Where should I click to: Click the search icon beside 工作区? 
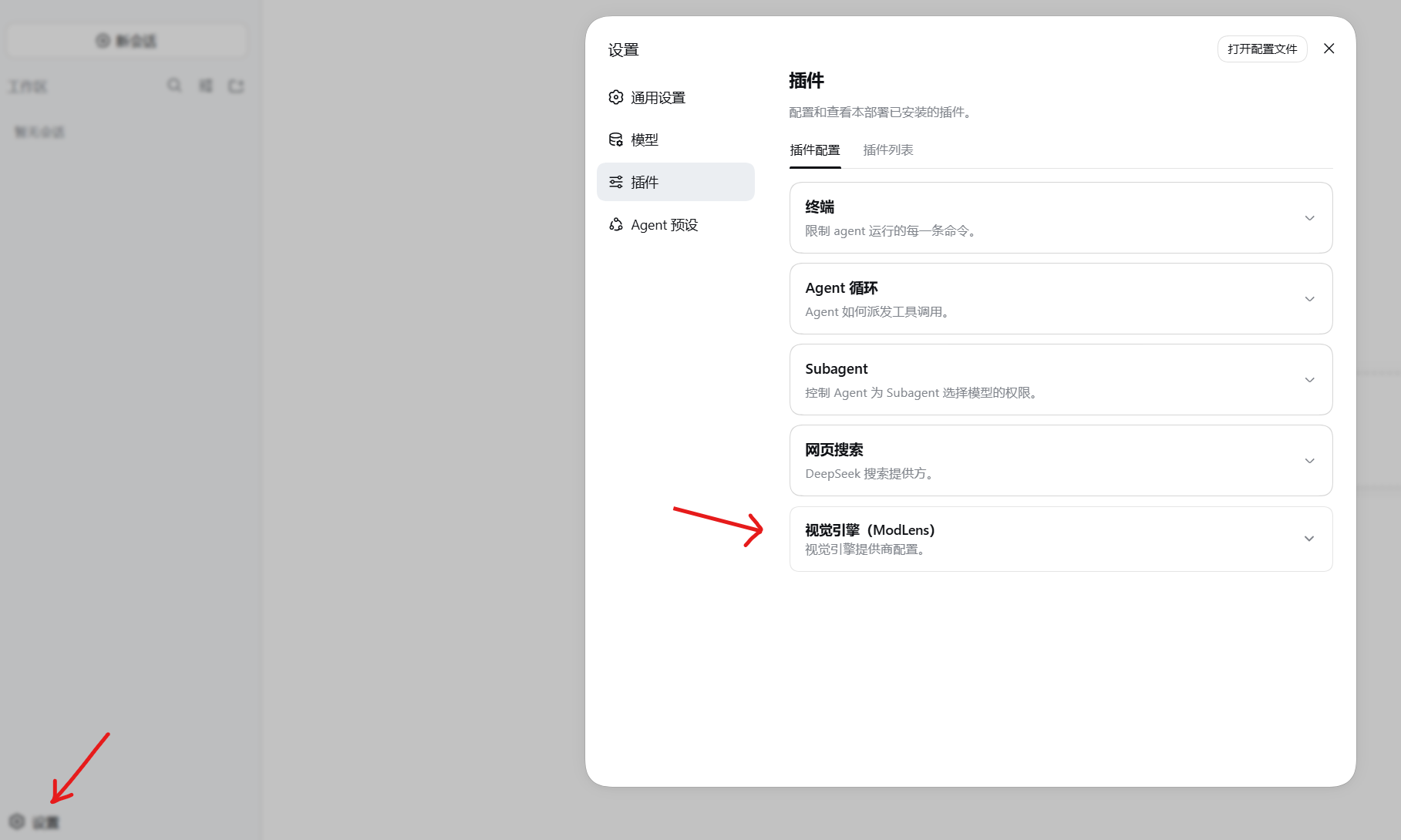pyautogui.click(x=174, y=86)
